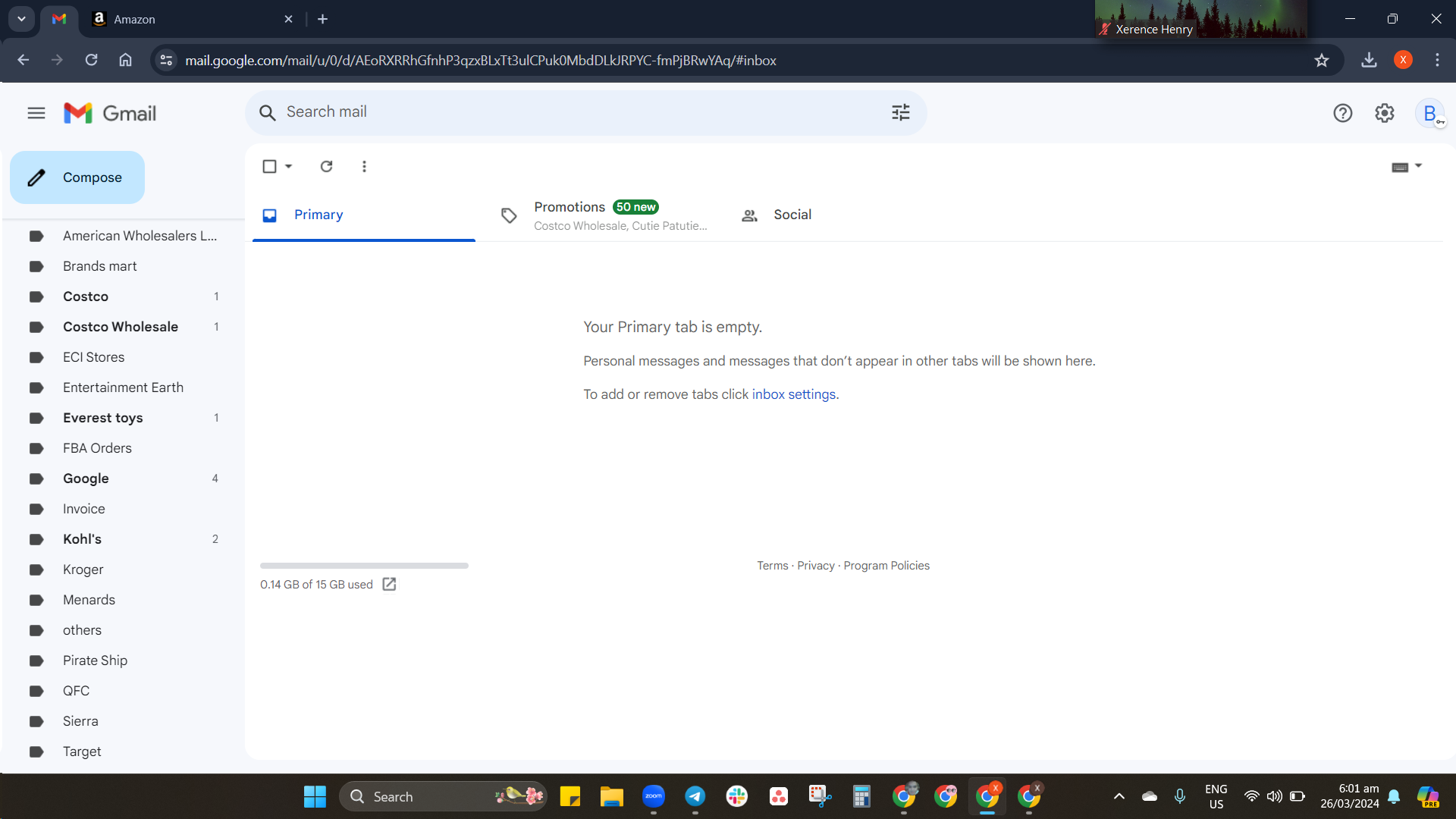Click the storage usage progress bar

point(364,566)
